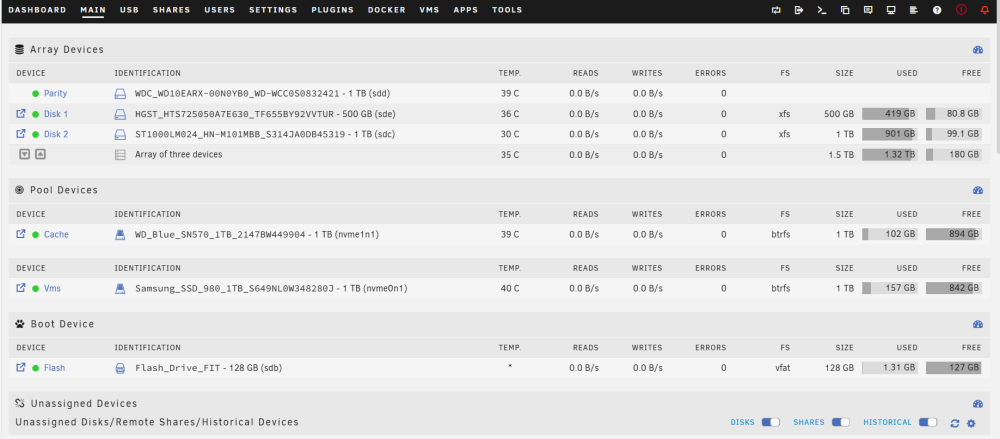Open the Cache pool device link
Viewport: 1000px width, 439px height.
[56, 235]
